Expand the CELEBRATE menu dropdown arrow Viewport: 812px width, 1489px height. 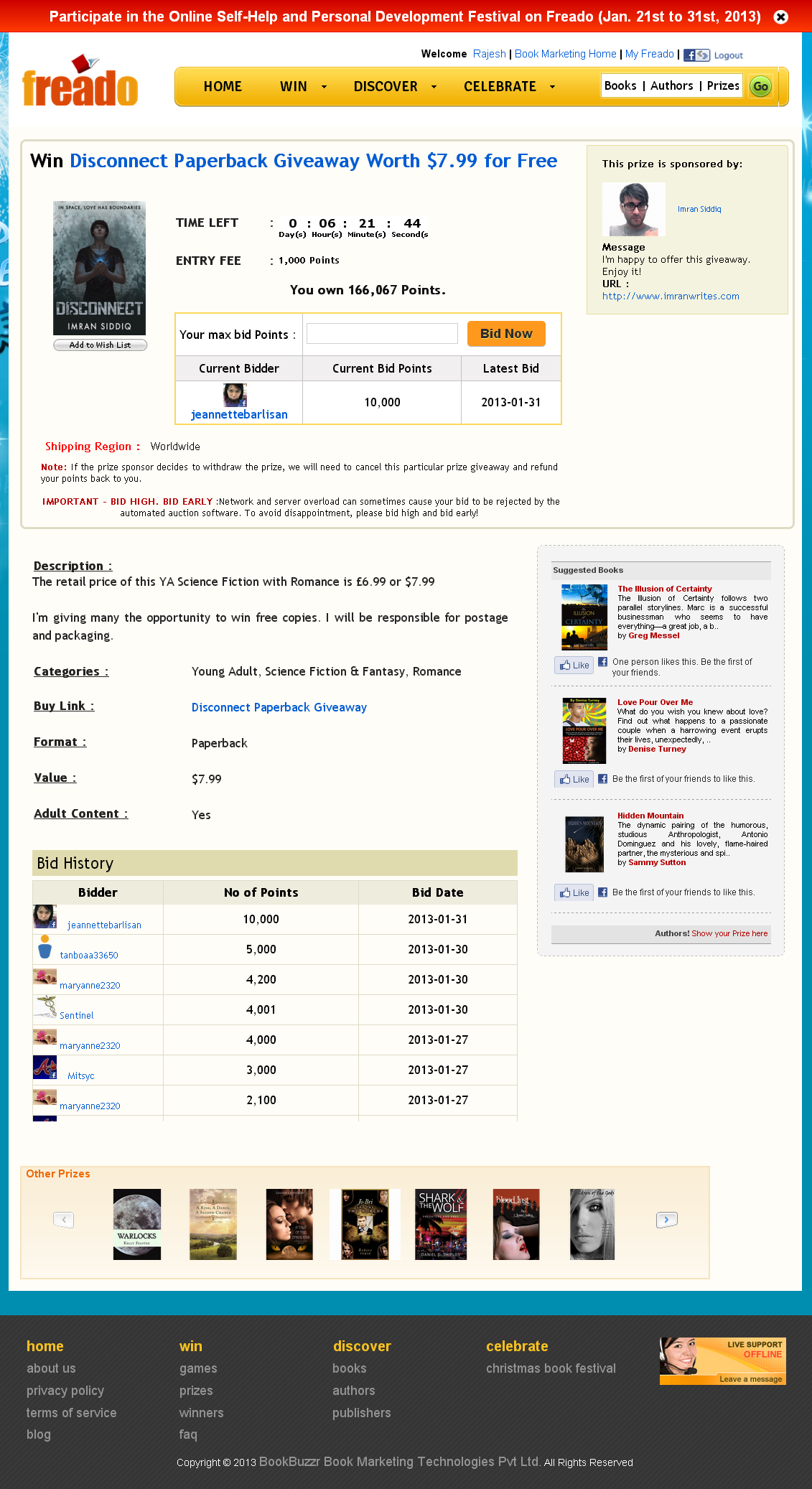pyautogui.click(x=552, y=87)
